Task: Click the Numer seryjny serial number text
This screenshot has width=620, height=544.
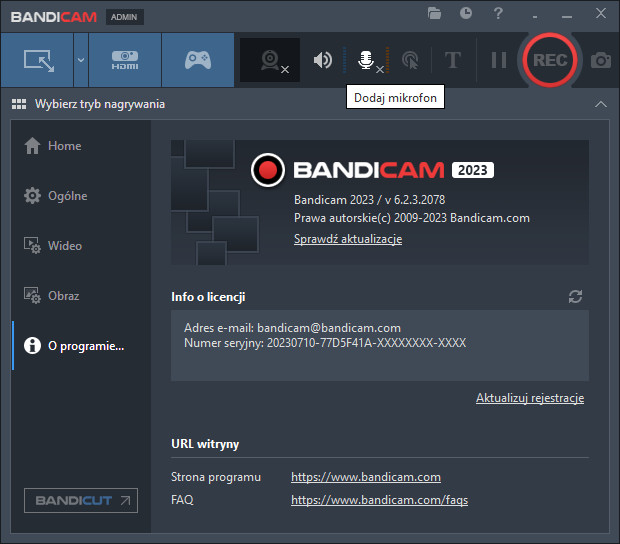Action: (x=325, y=343)
